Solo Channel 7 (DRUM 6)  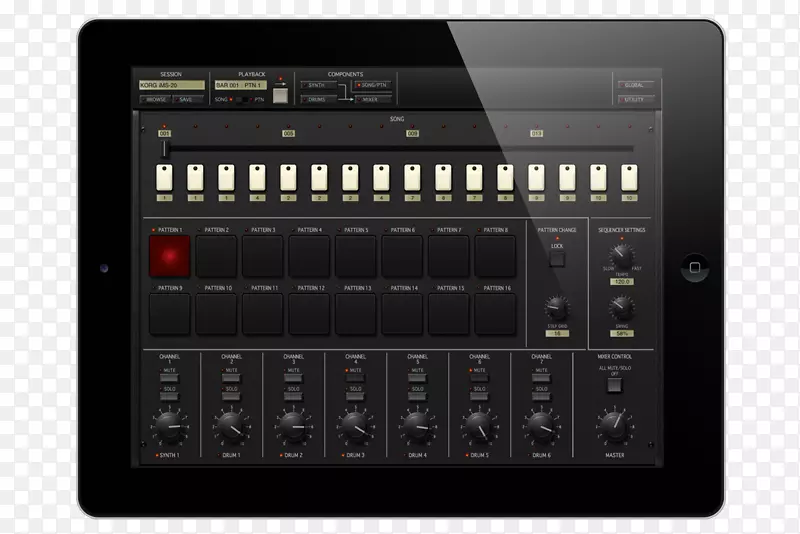click(x=541, y=396)
